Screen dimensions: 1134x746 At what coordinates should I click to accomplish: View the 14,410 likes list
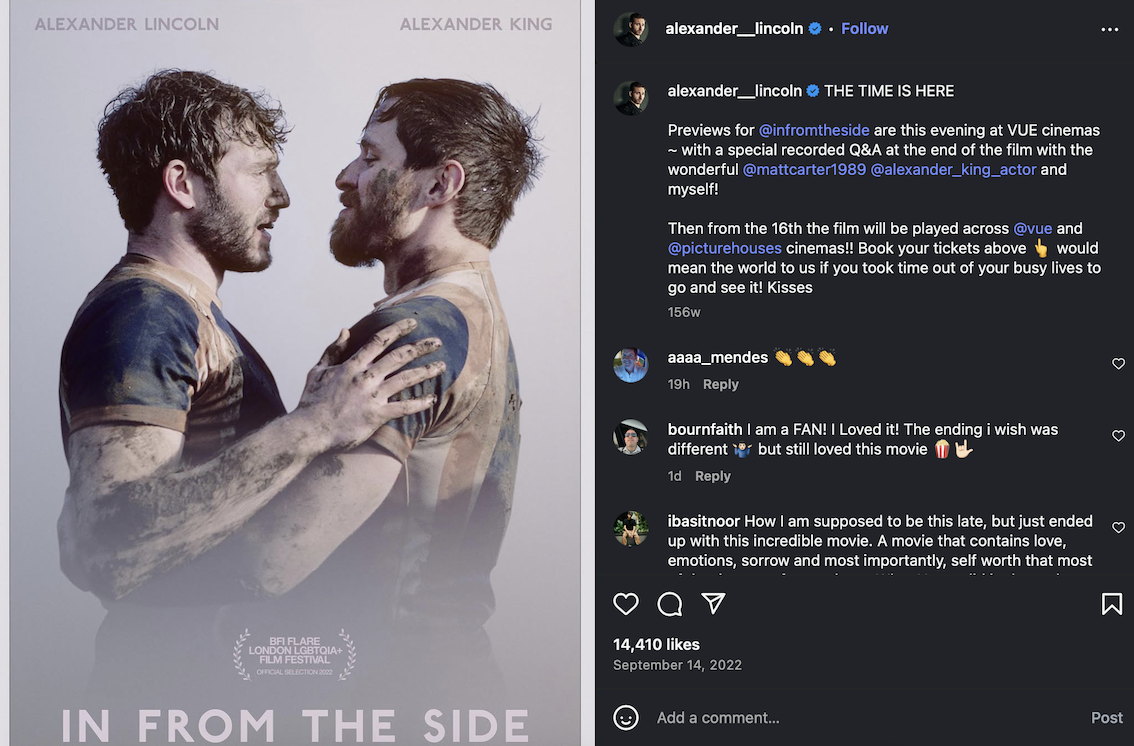(x=656, y=645)
